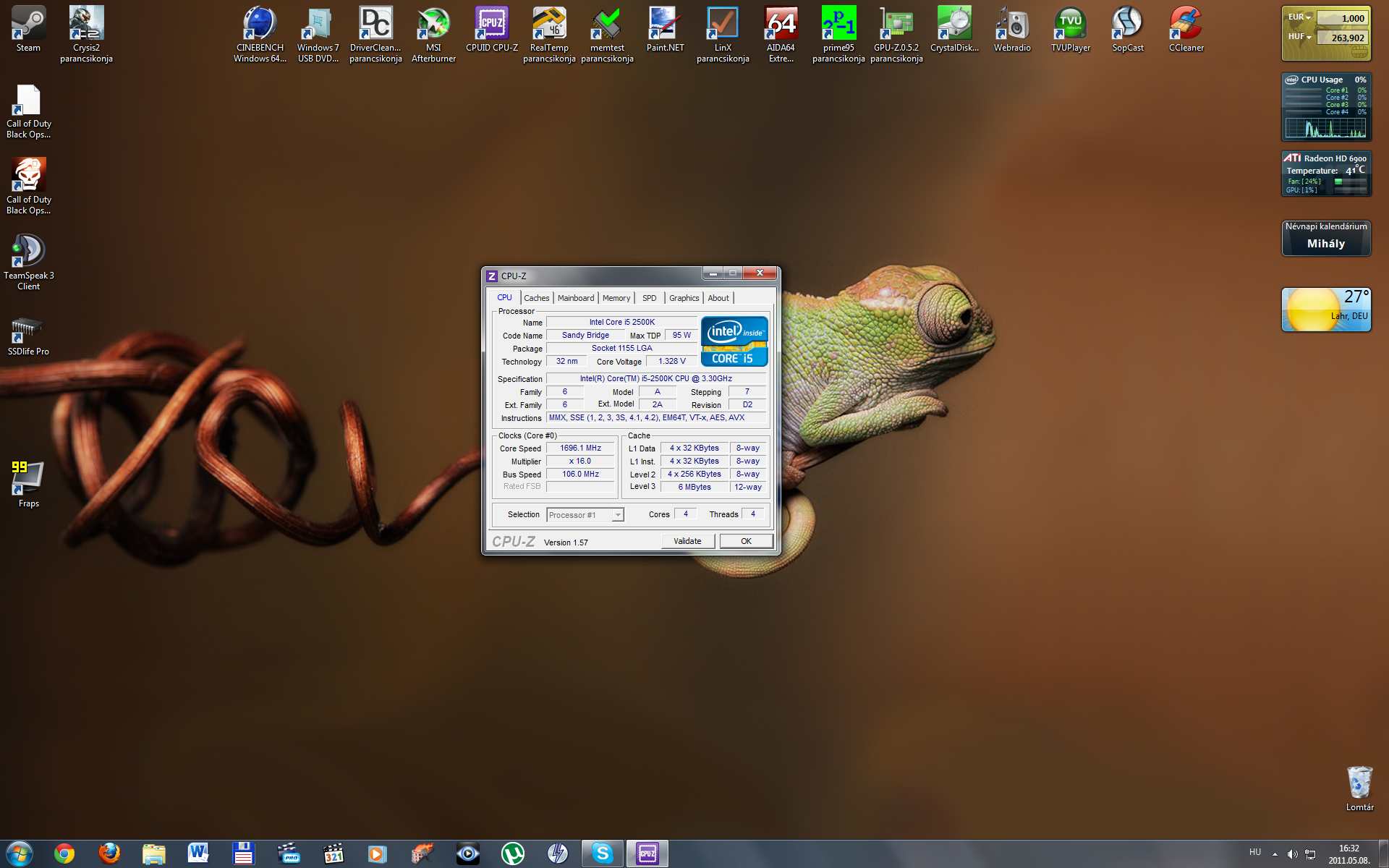1389x868 pixels.
Task: Switch to the Mainboard tab
Action: tap(575, 298)
